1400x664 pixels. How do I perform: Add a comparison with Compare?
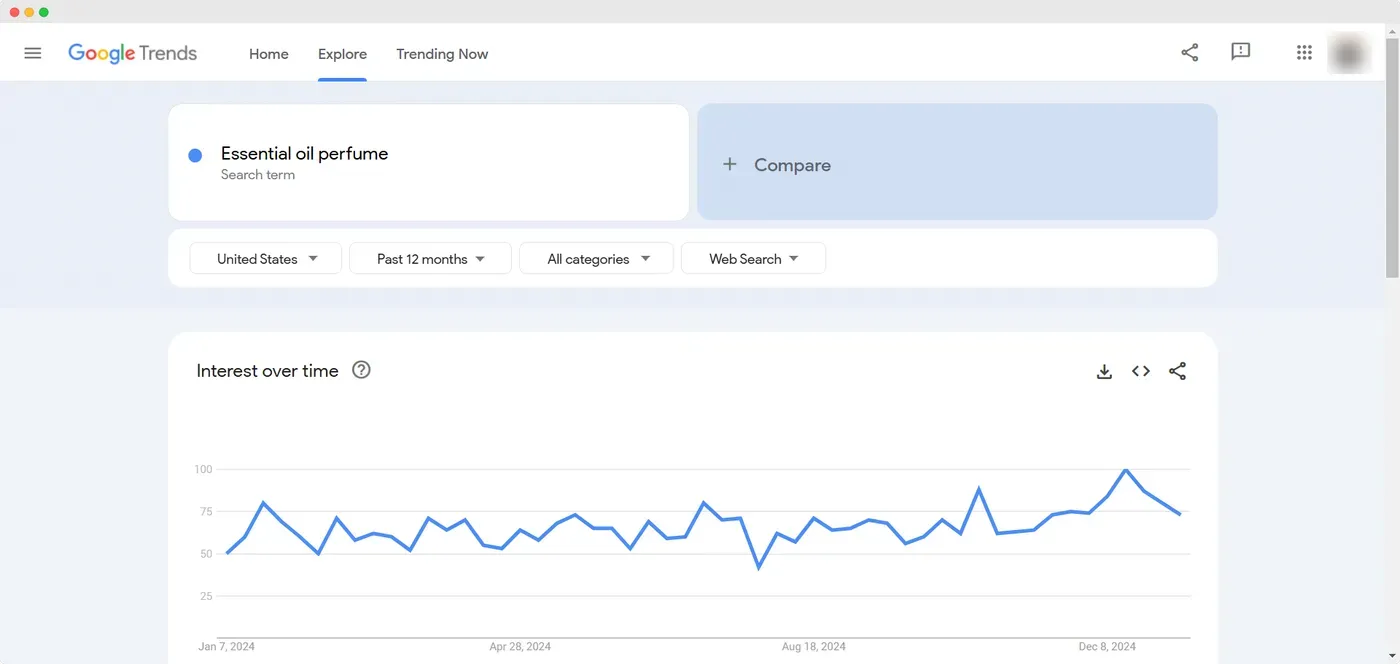point(957,162)
